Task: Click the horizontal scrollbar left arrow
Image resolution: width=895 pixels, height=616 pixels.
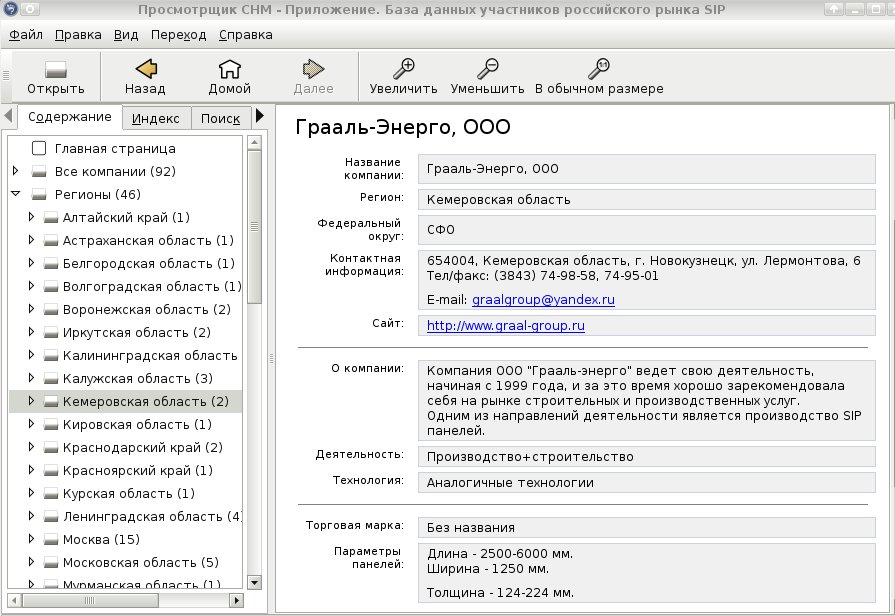Action: (14, 600)
